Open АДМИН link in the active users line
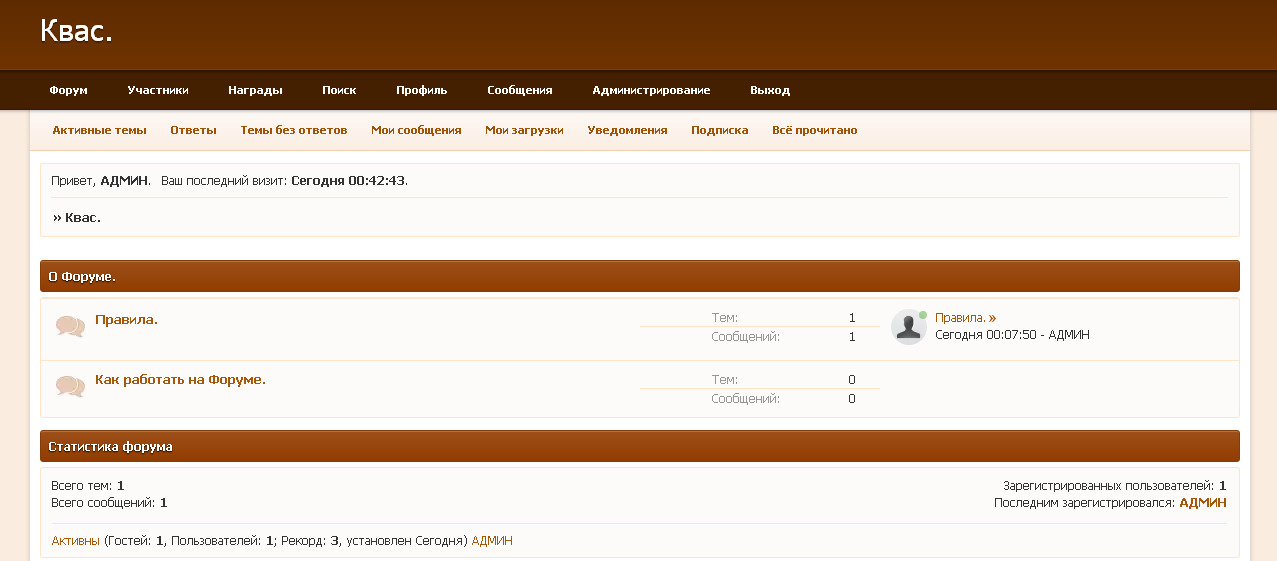Screen dimensions: 1277x561 [x=492, y=541]
